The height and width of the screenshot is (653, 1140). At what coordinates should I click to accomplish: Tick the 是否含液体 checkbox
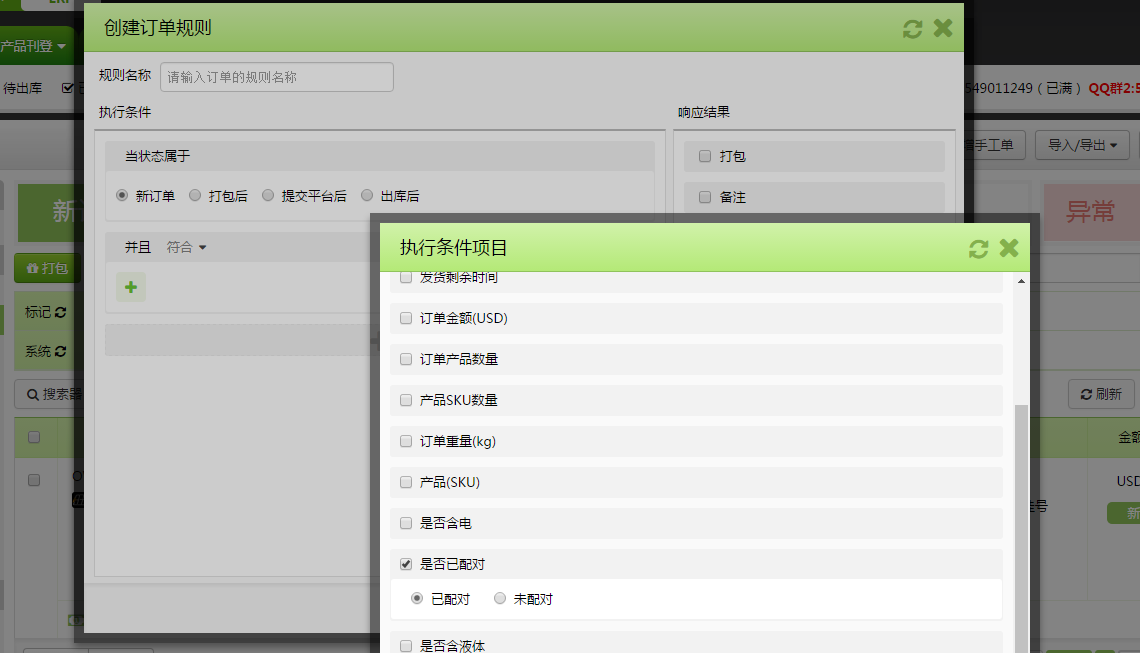coord(406,646)
